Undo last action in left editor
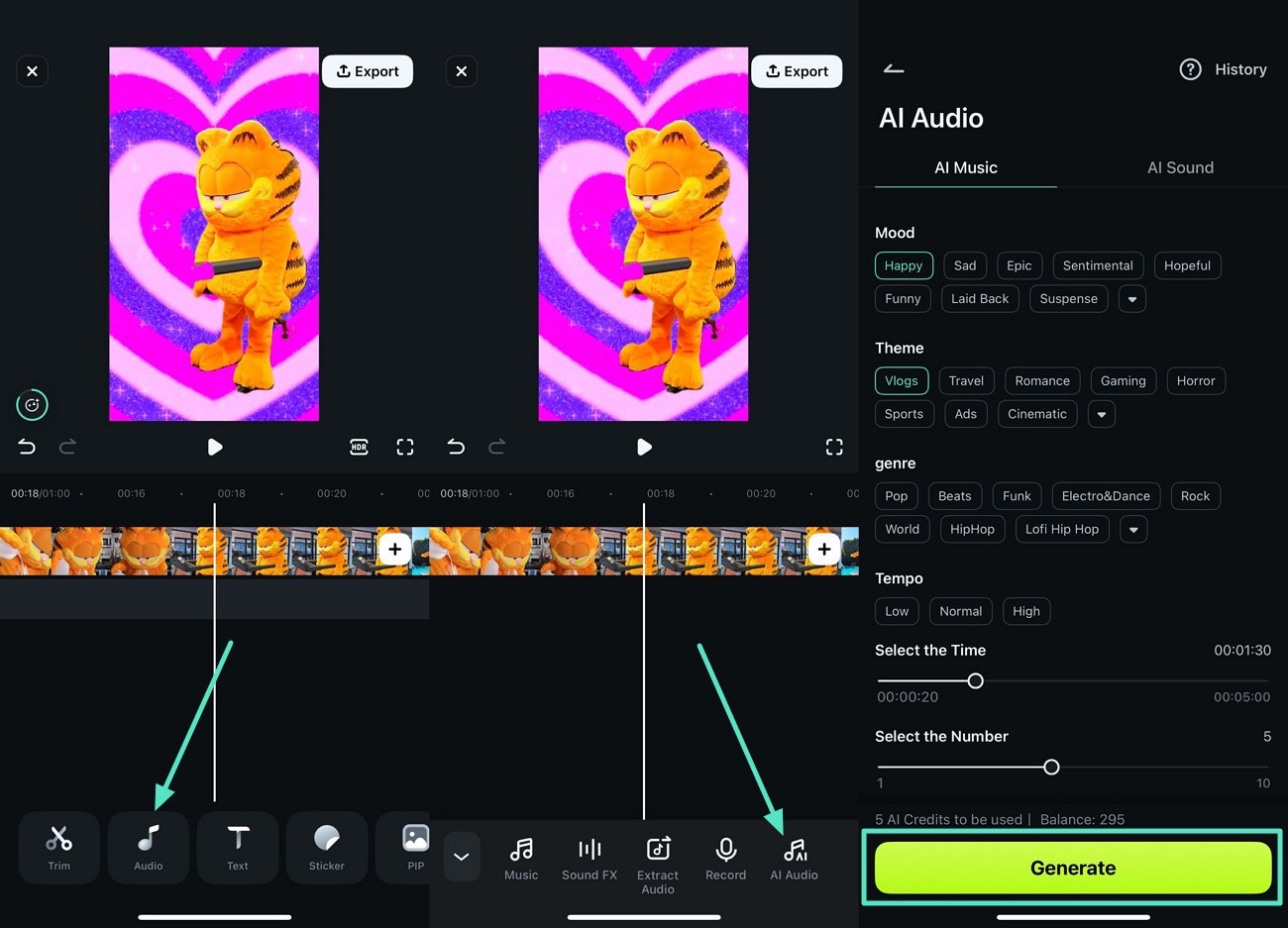 point(27,447)
